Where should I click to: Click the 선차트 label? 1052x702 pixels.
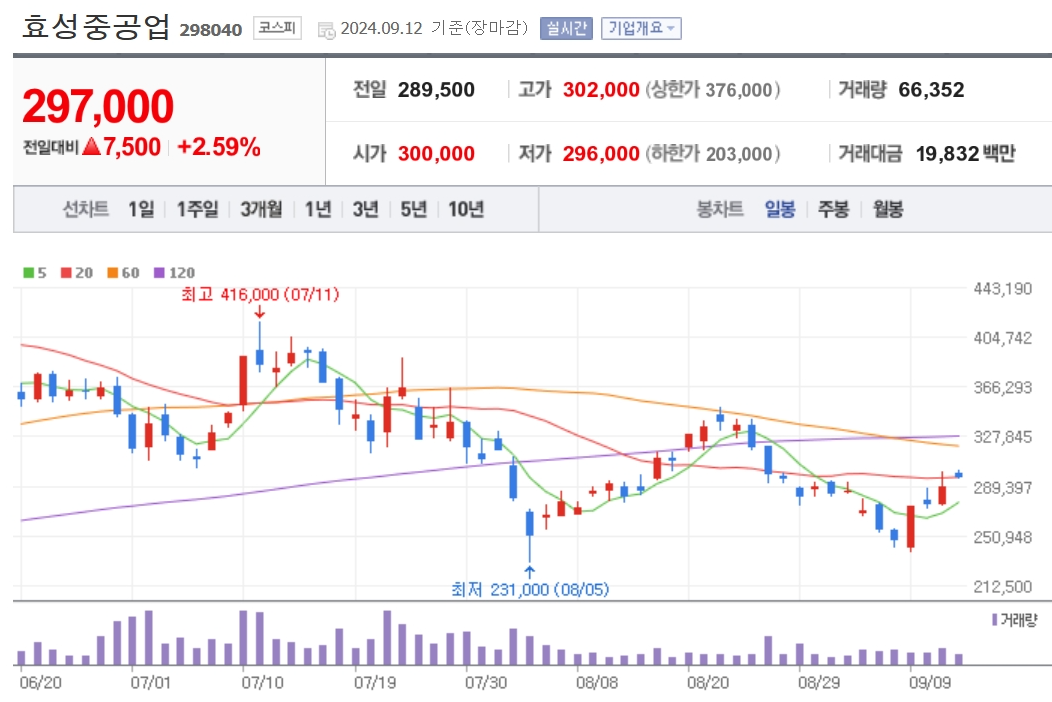coord(86,209)
